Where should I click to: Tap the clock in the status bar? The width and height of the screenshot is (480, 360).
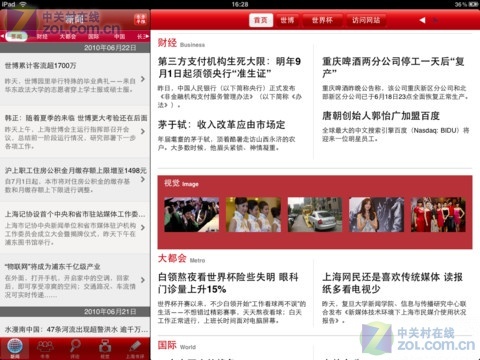coord(240,4)
